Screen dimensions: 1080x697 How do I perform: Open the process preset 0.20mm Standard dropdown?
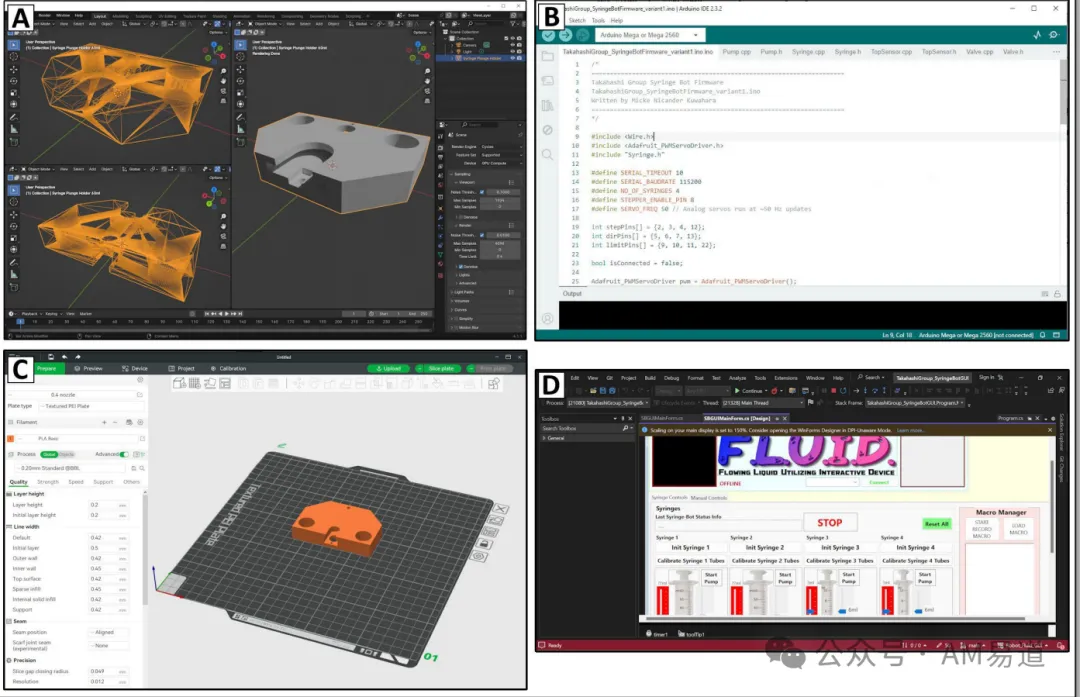point(72,468)
